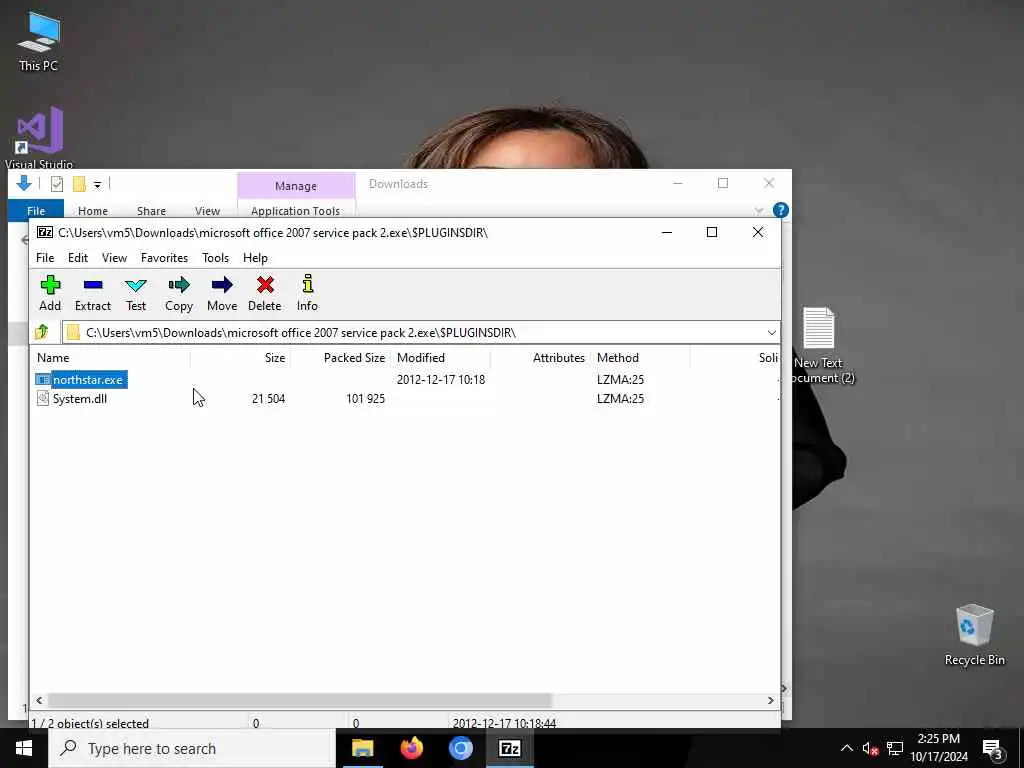The image size is (1024, 768).
Task: Open the Help menu
Action: pos(255,258)
